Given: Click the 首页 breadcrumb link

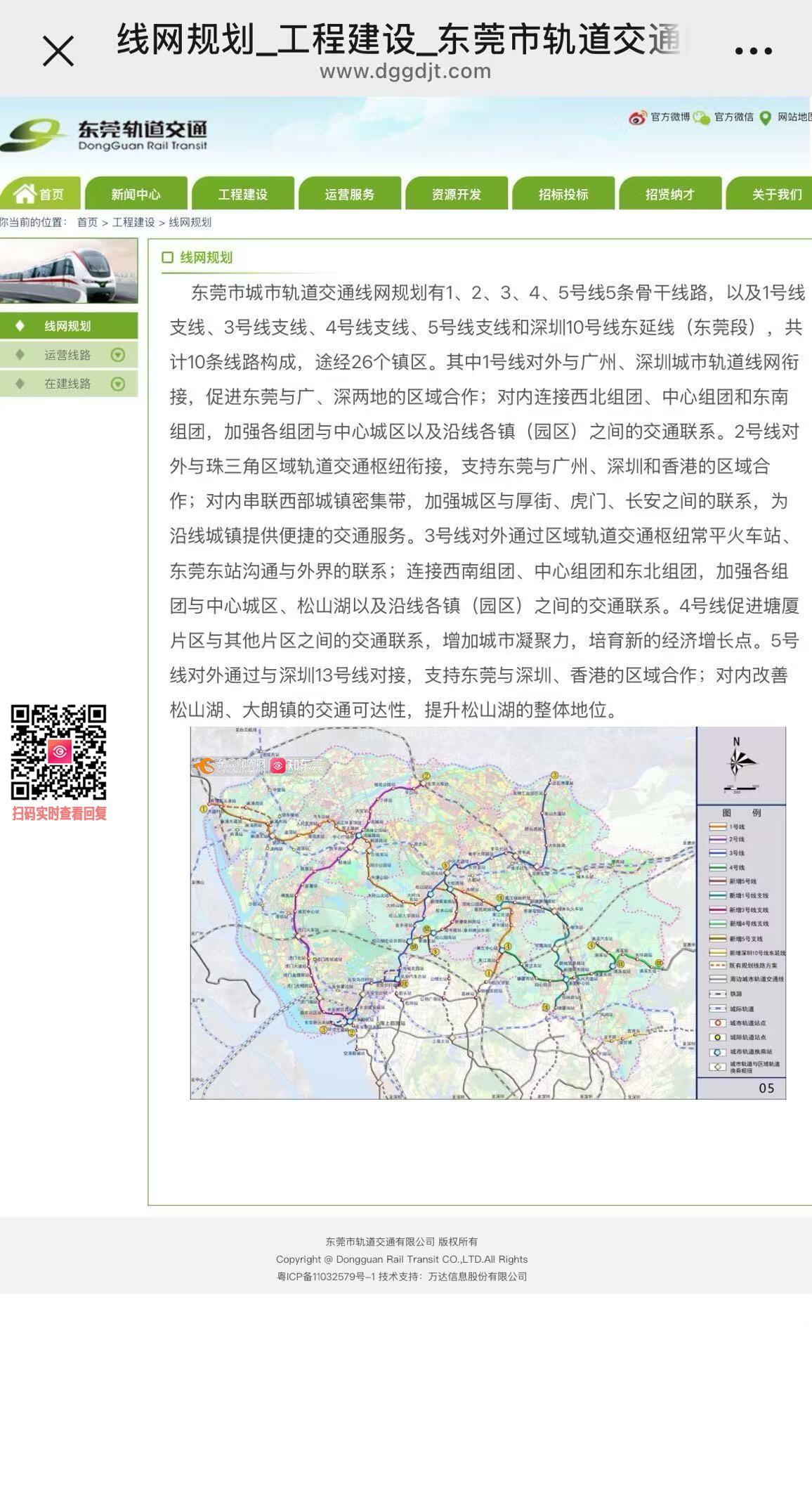Looking at the screenshot, I should tap(87, 223).
